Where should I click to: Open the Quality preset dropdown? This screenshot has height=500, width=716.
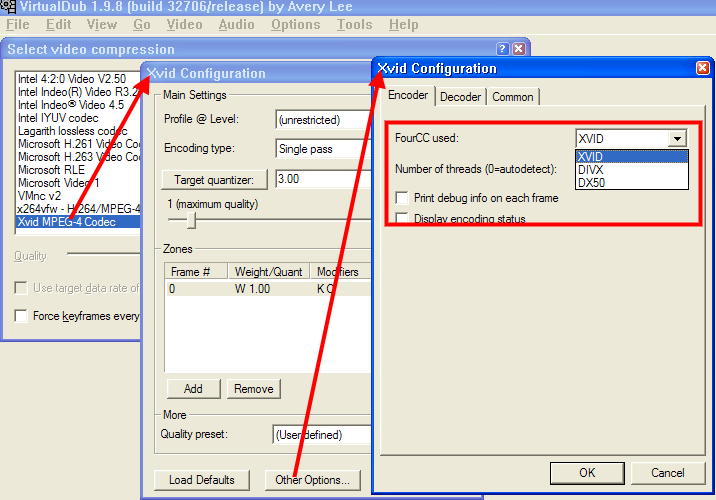point(321,435)
